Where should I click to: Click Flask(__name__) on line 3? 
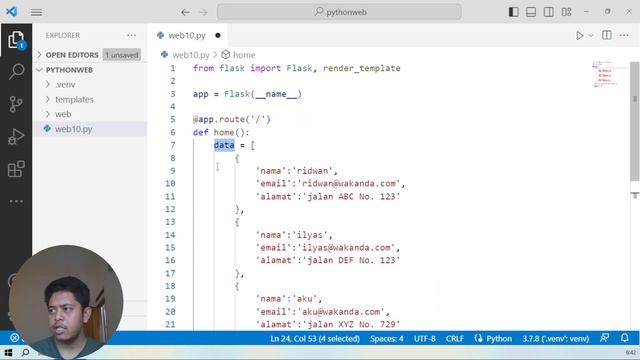pos(263,94)
